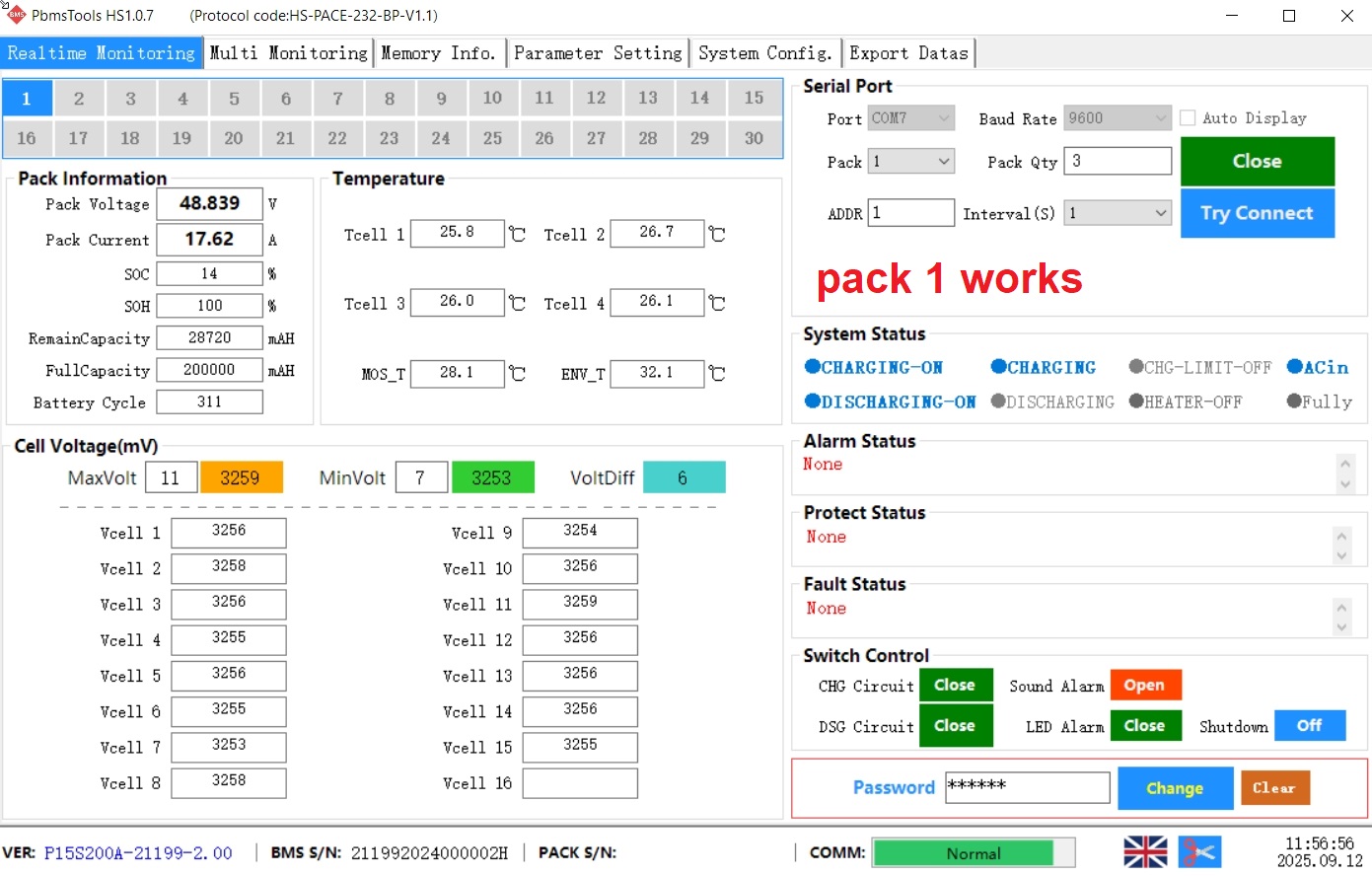This screenshot has width=1372, height=876.
Task: Click the DISCHARGING-ON status indicator dot
Action: tap(813, 401)
